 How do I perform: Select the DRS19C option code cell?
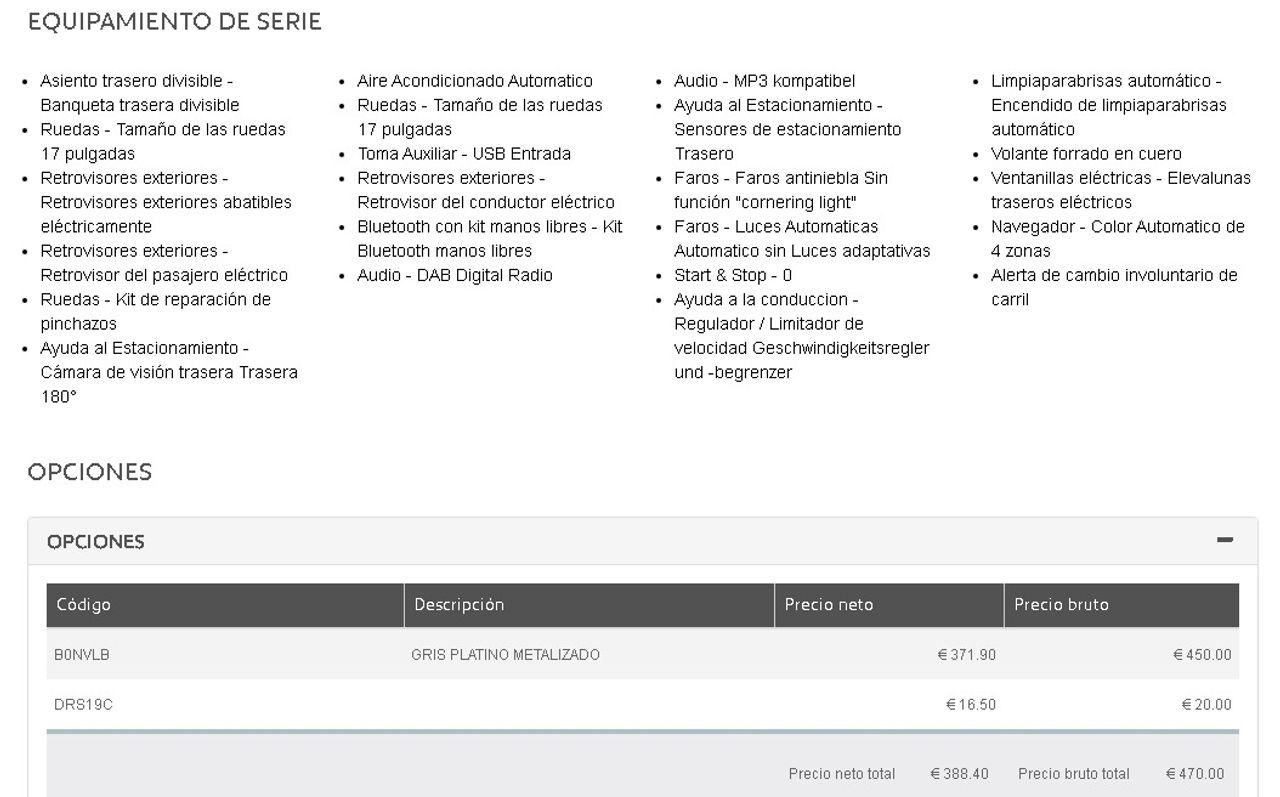[83, 705]
